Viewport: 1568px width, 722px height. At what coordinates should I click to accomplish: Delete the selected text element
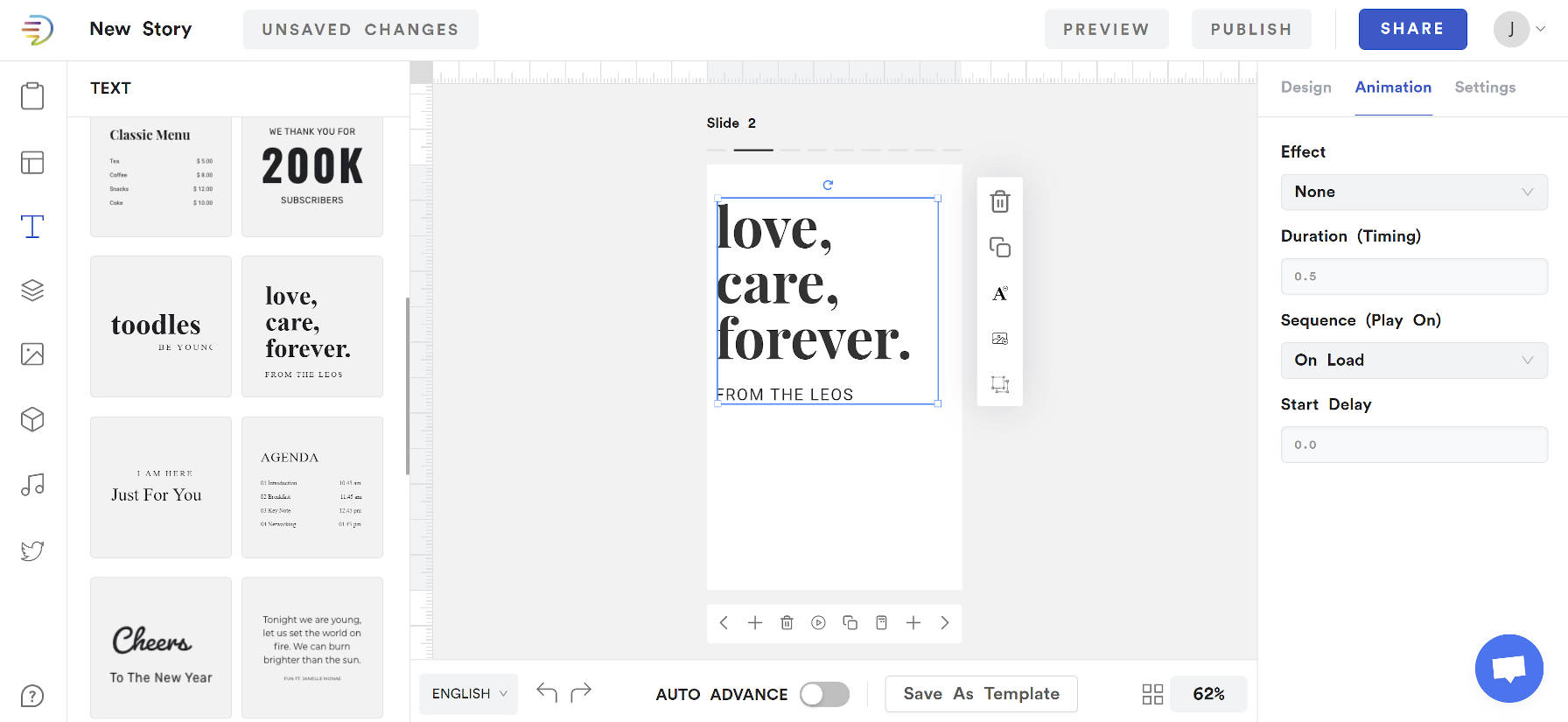point(999,202)
